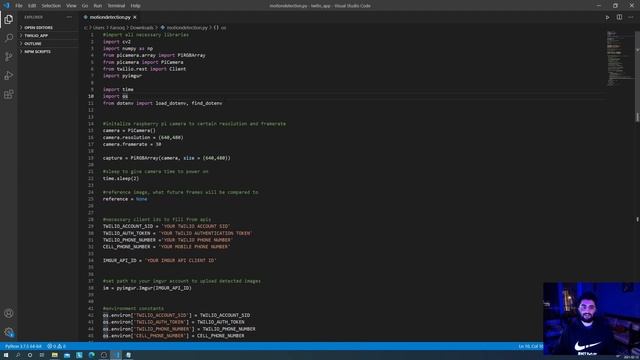Open the Run and Debug view
This screenshot has width=640, height=360.
pyautogui.click(x=9, y=76)
